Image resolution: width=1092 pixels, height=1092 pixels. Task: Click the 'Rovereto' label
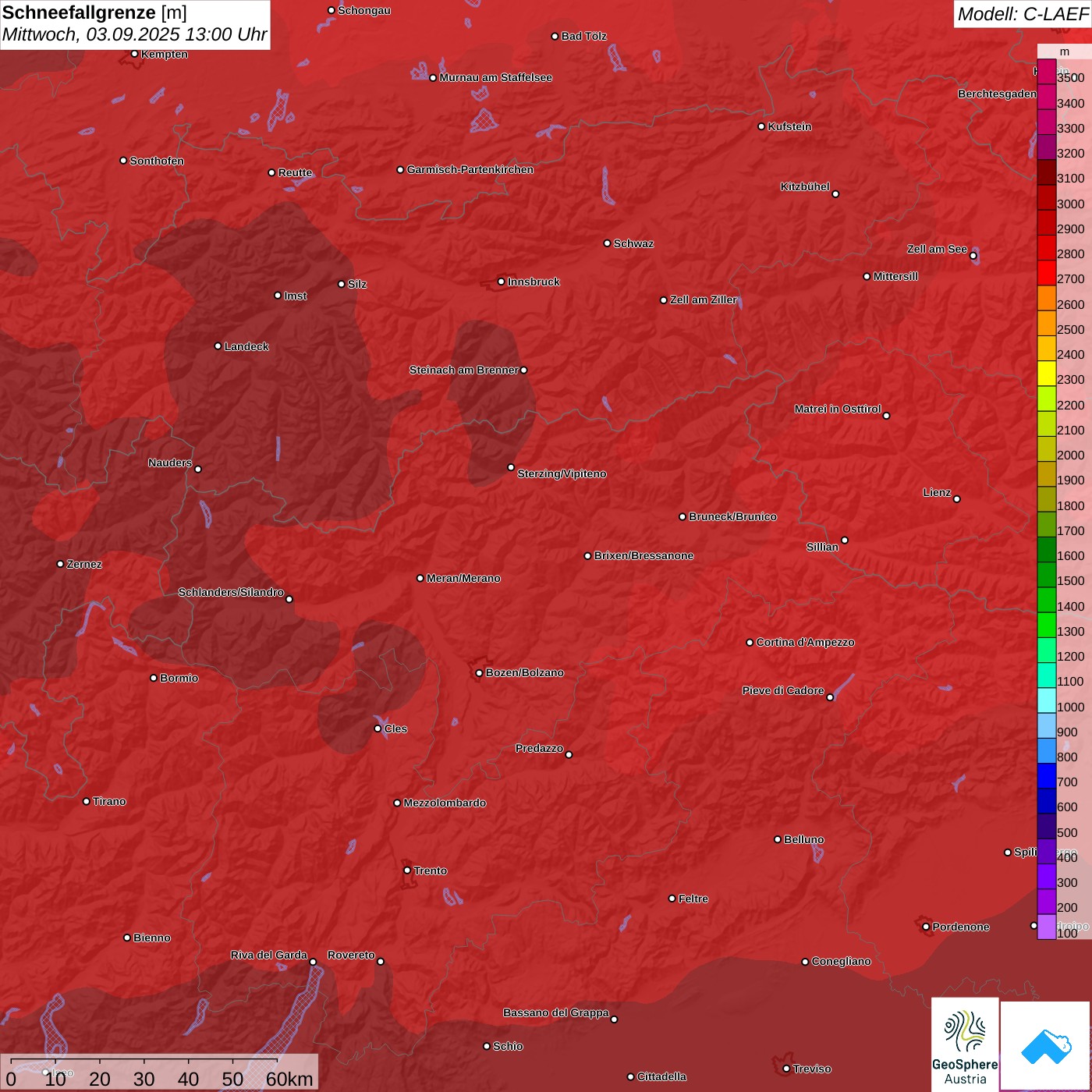pos(351,955)
